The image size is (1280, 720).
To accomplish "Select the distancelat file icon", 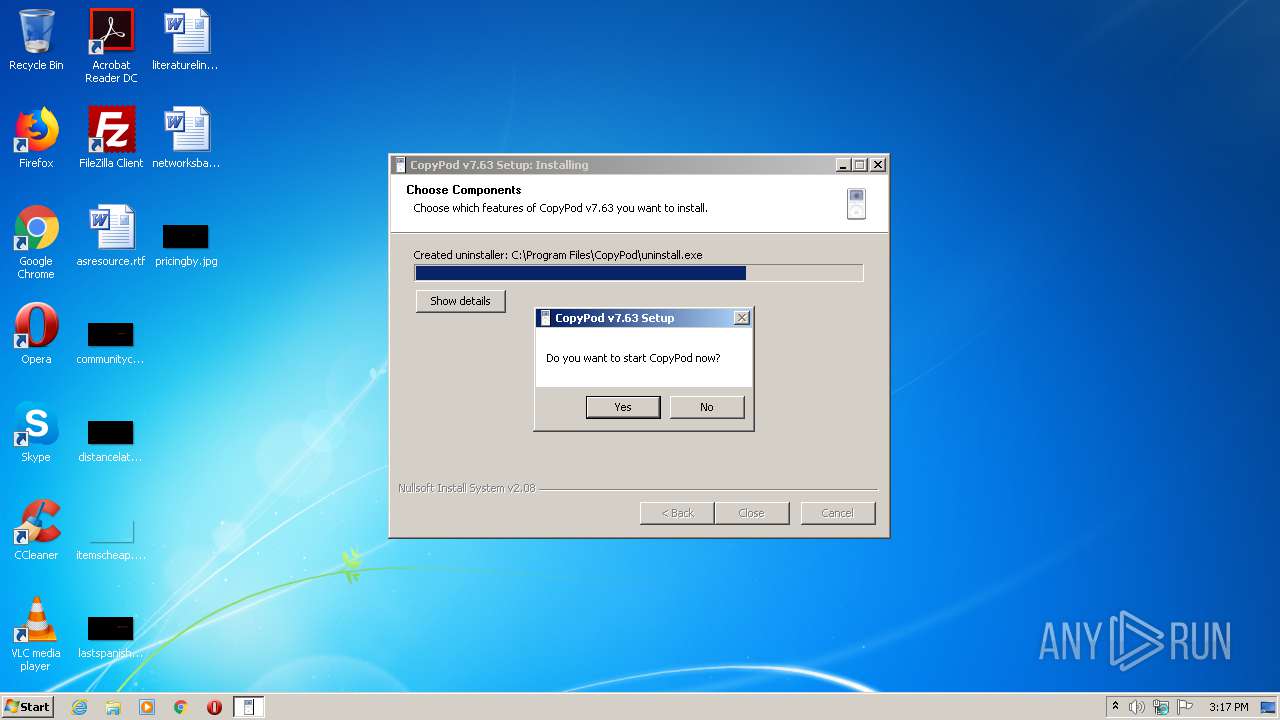I will tap(111, 440).
